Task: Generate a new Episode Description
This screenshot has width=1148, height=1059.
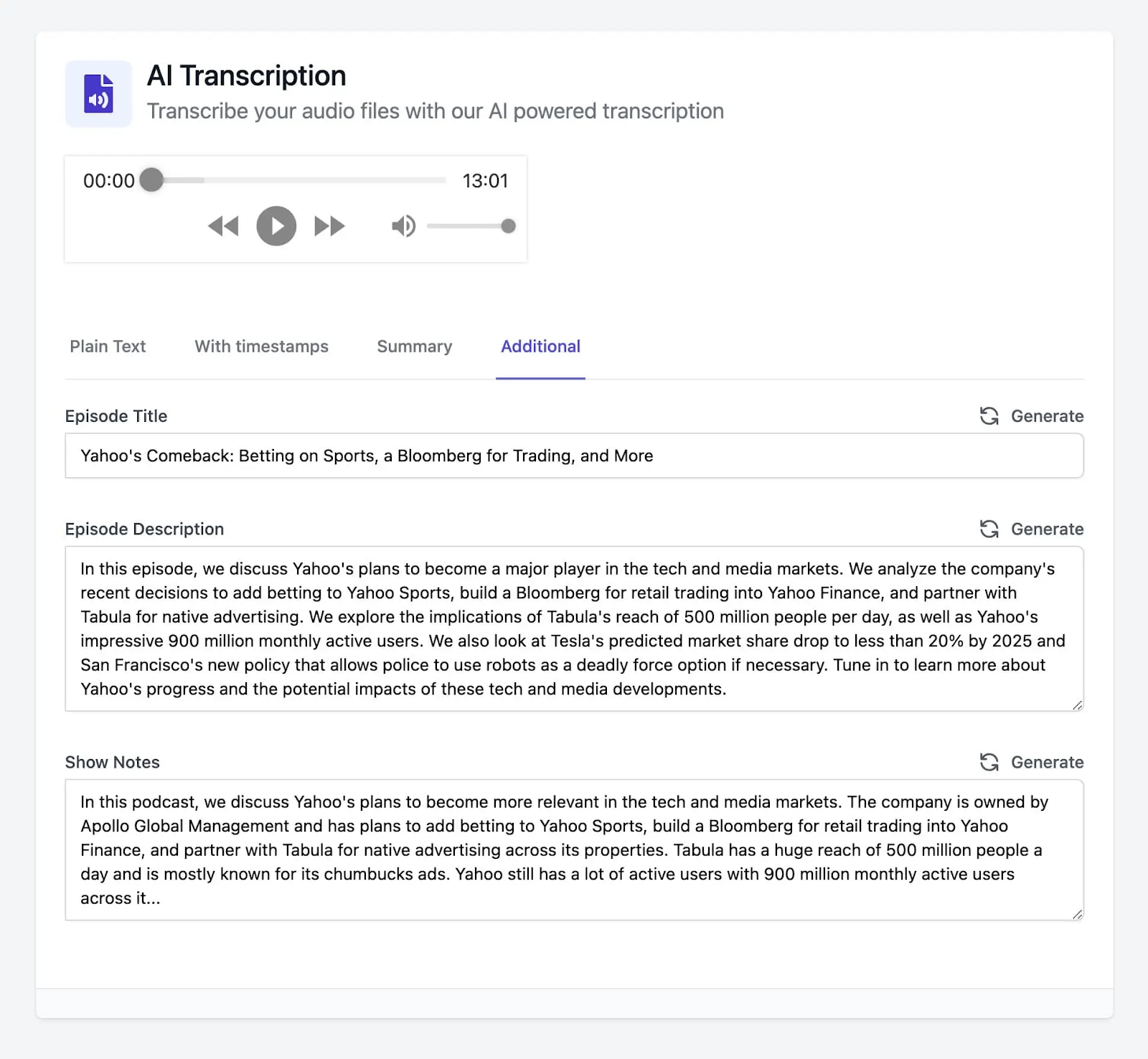Action: [x=1047, y=529]
